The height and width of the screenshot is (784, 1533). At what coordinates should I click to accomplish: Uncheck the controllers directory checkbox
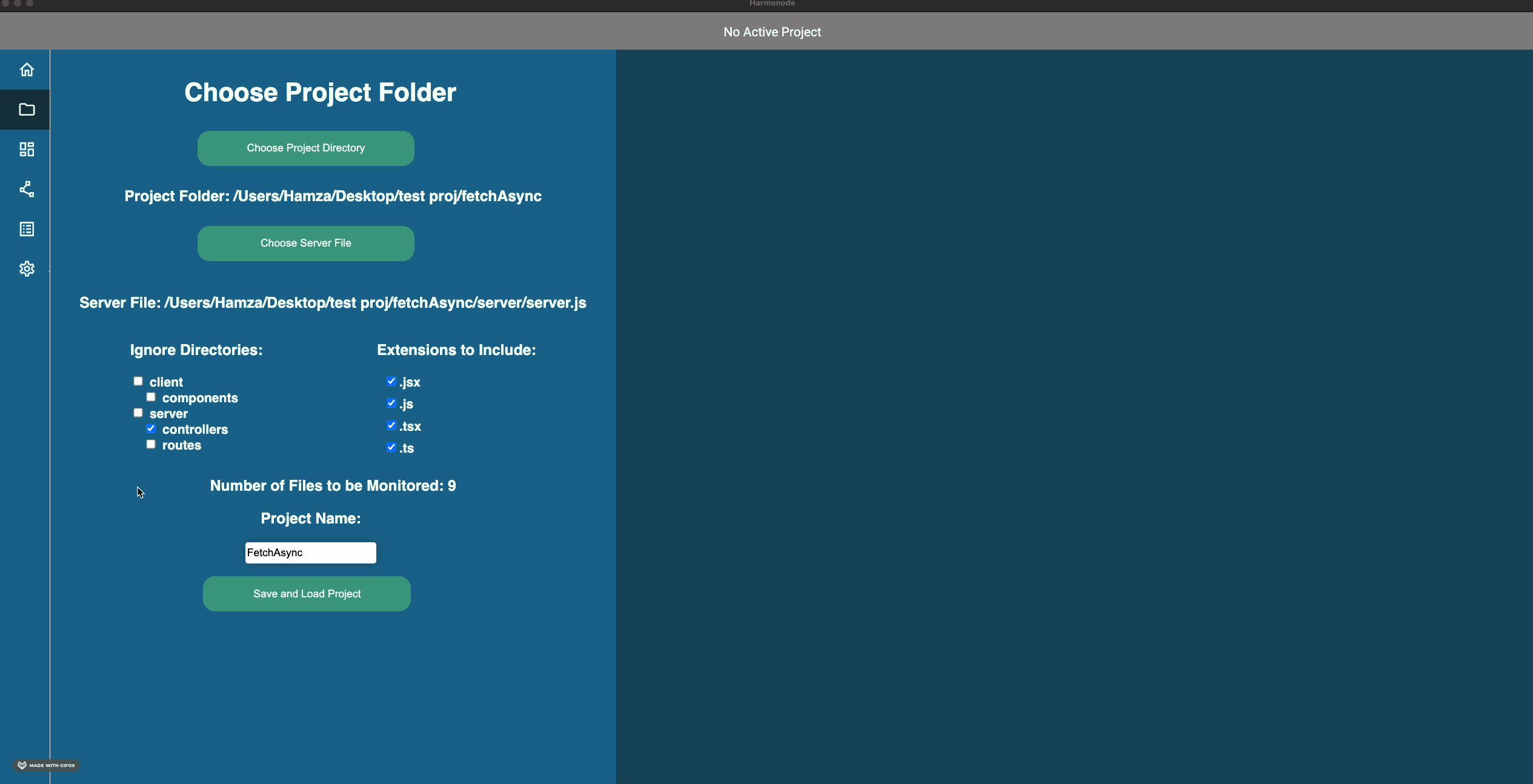151,428
